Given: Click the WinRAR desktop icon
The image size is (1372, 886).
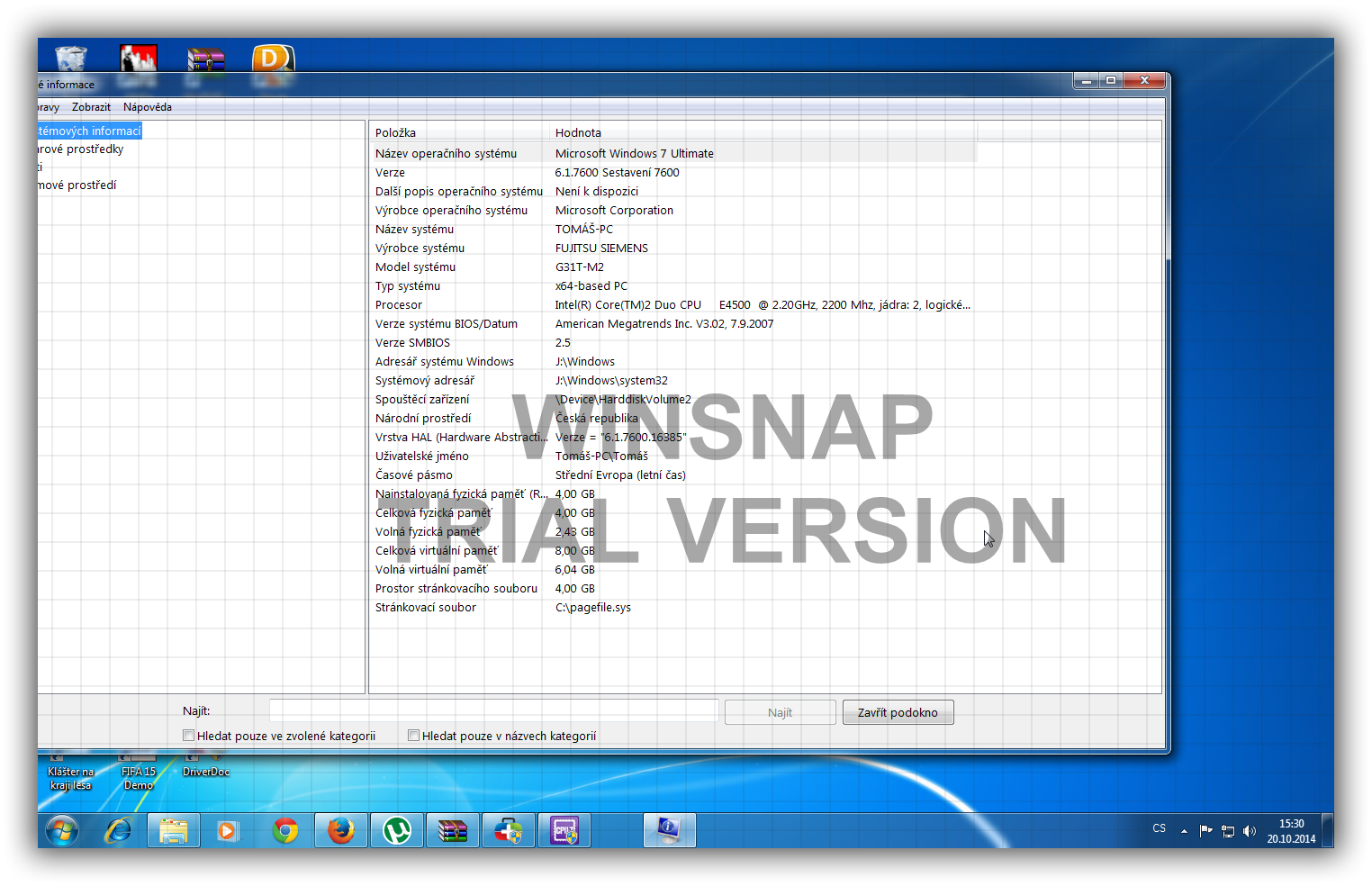Looking at the screenshot, I should 206,59.
